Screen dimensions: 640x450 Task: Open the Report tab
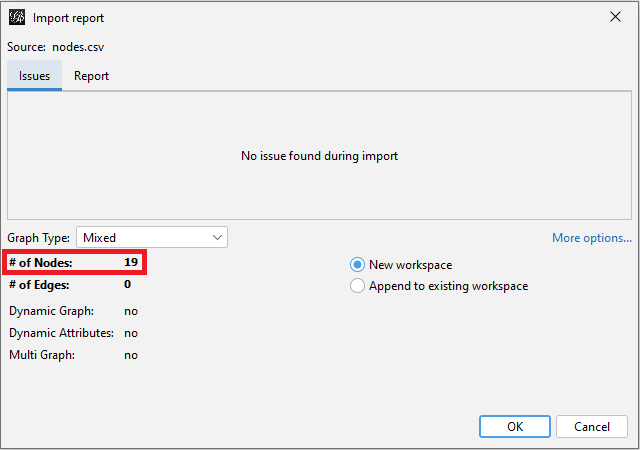[x=91, y=76]
